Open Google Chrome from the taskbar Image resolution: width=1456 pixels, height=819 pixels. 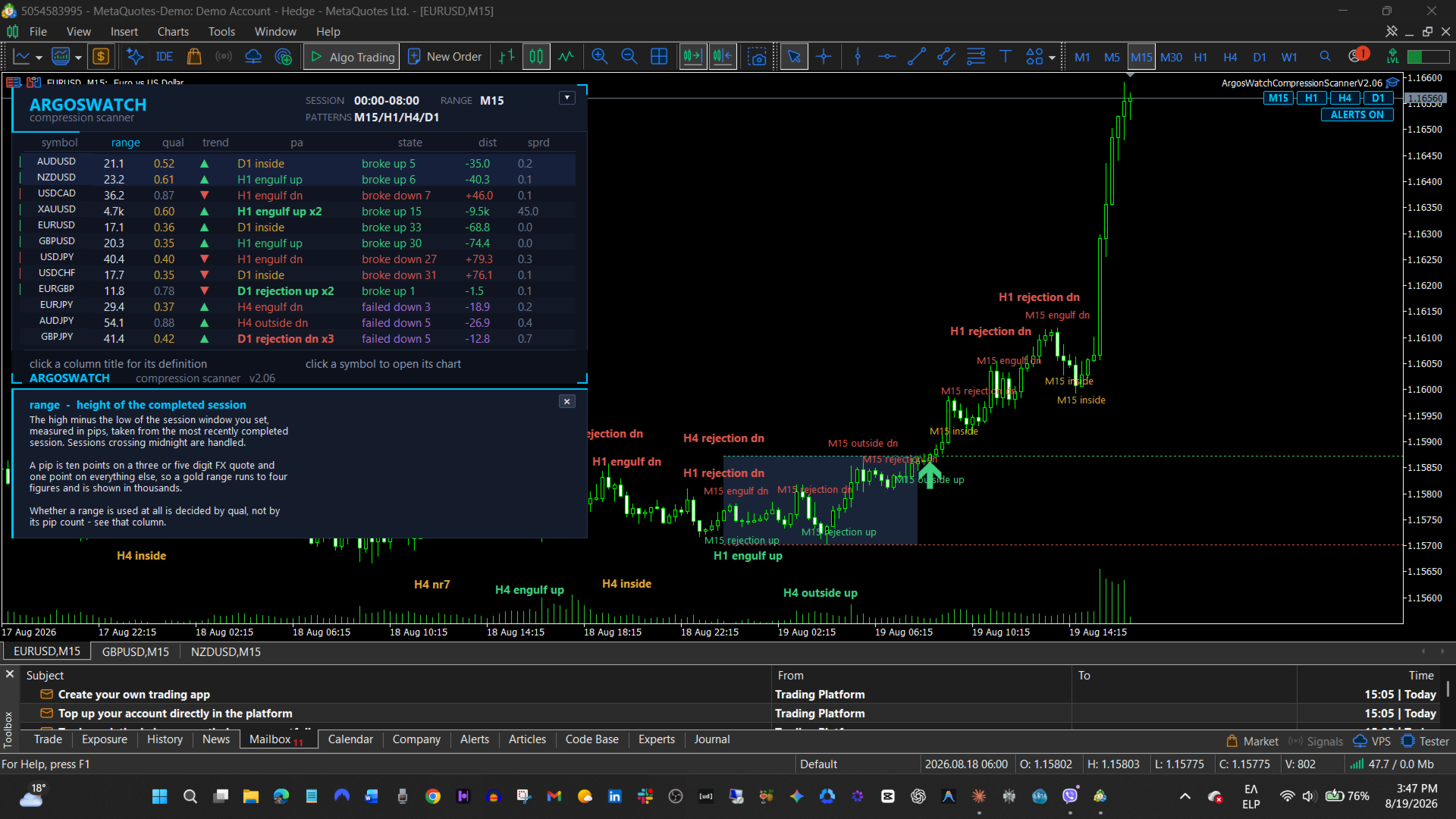tap(433, 796)
